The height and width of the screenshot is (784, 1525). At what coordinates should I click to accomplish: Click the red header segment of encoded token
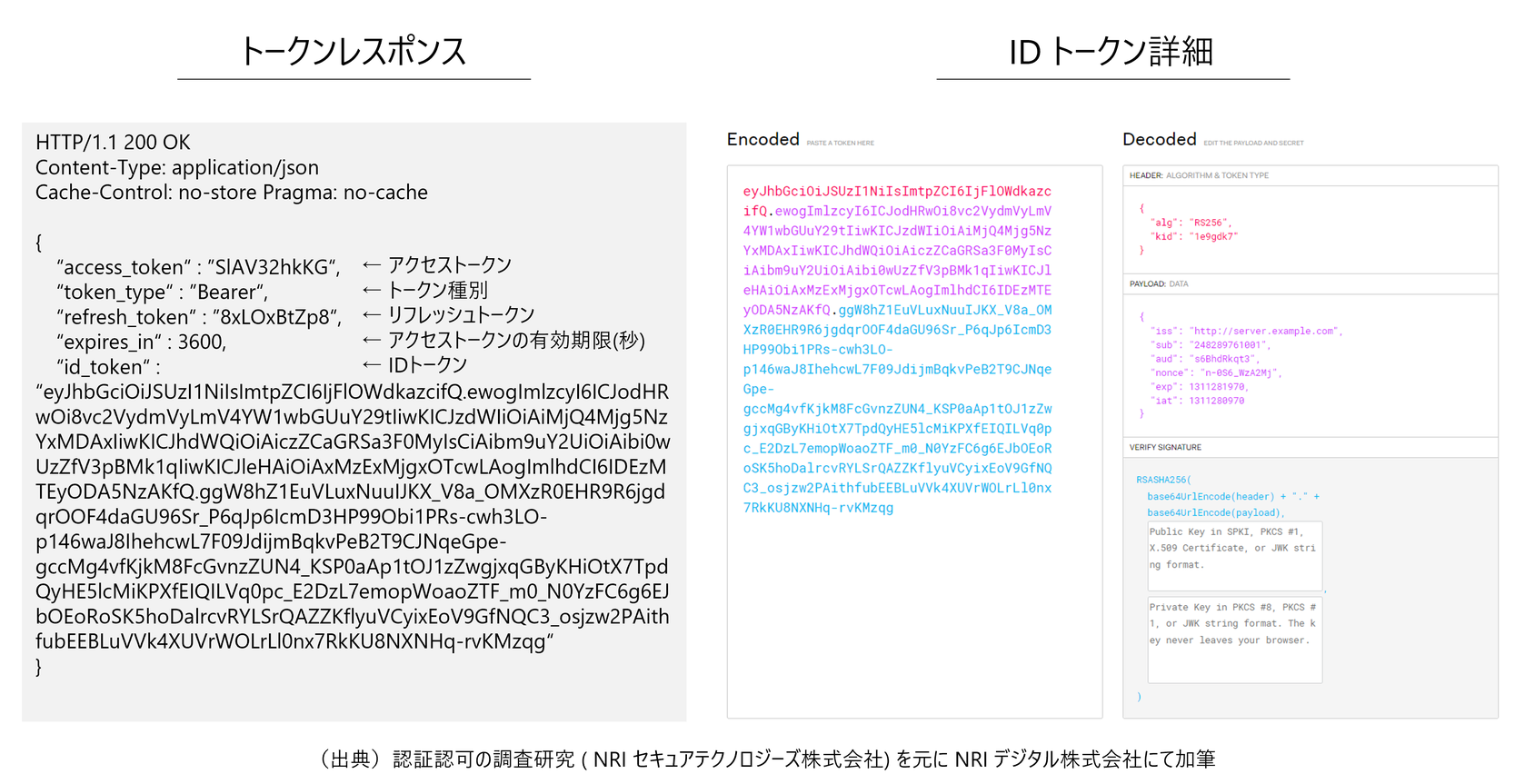click(x=896, y=192)
